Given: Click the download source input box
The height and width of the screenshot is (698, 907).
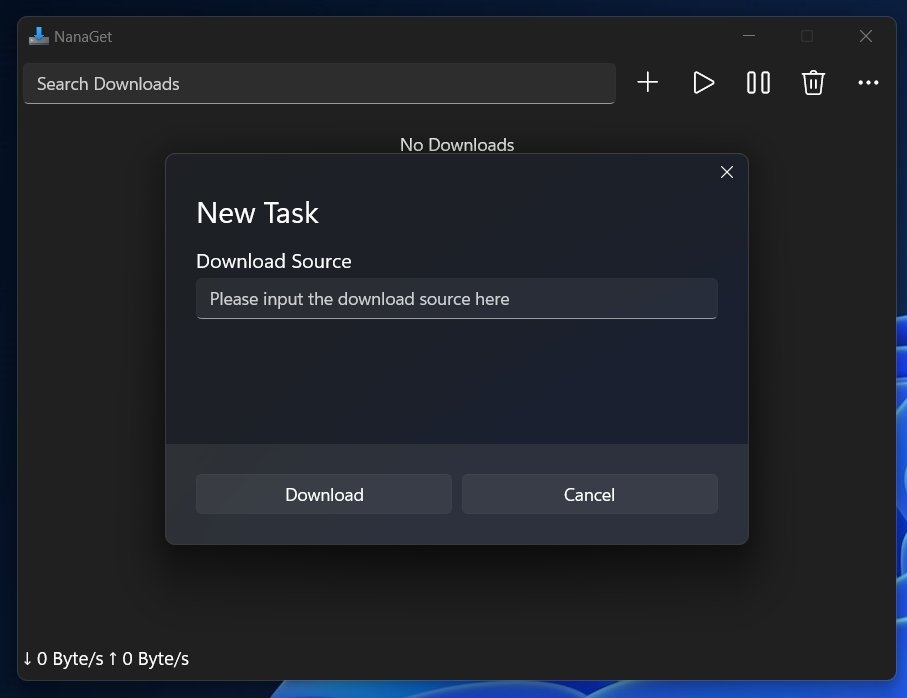Looking at the screenshot, I should (457, 298).
